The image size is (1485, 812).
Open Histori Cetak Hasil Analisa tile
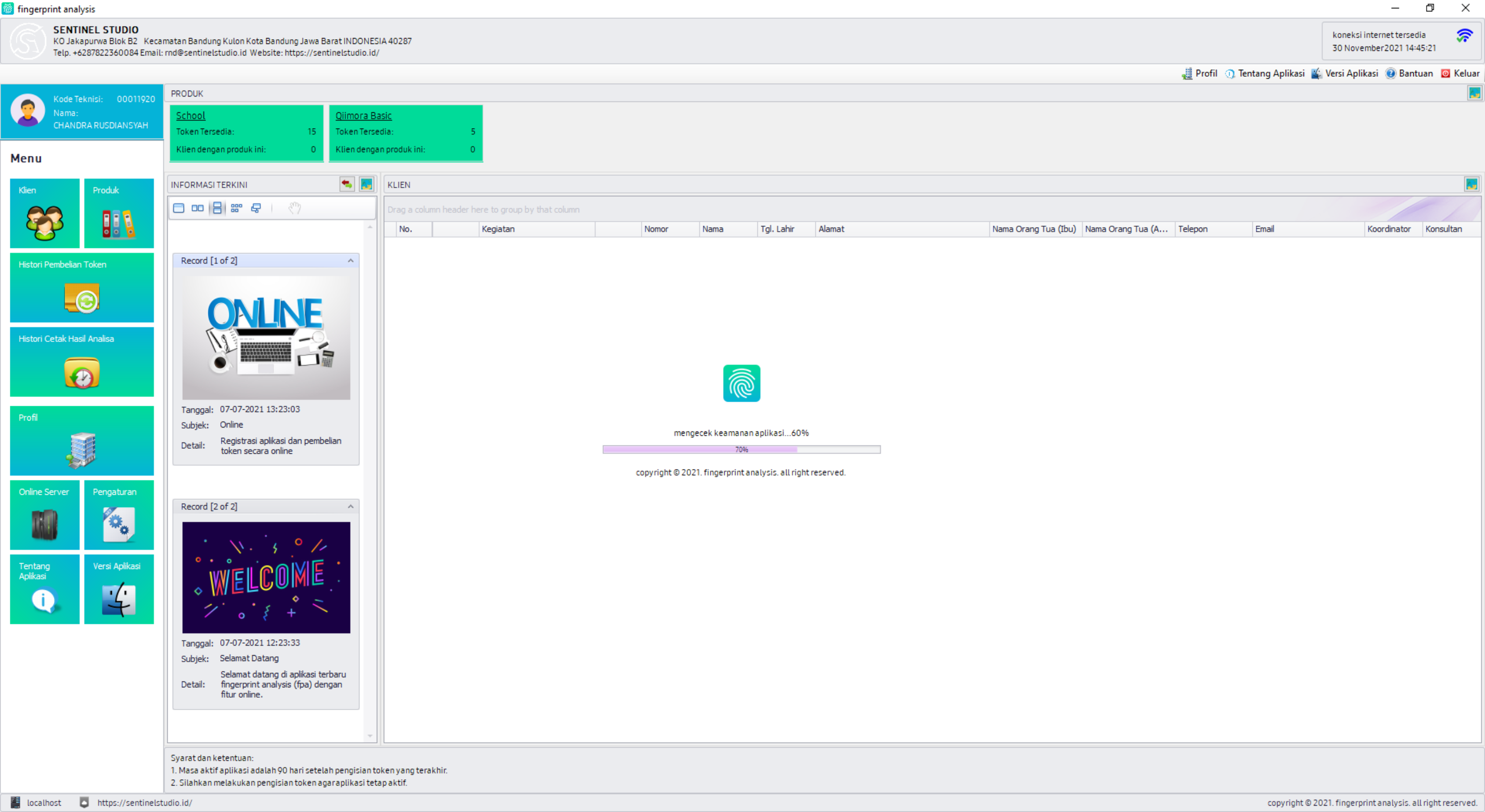(82, 362)
